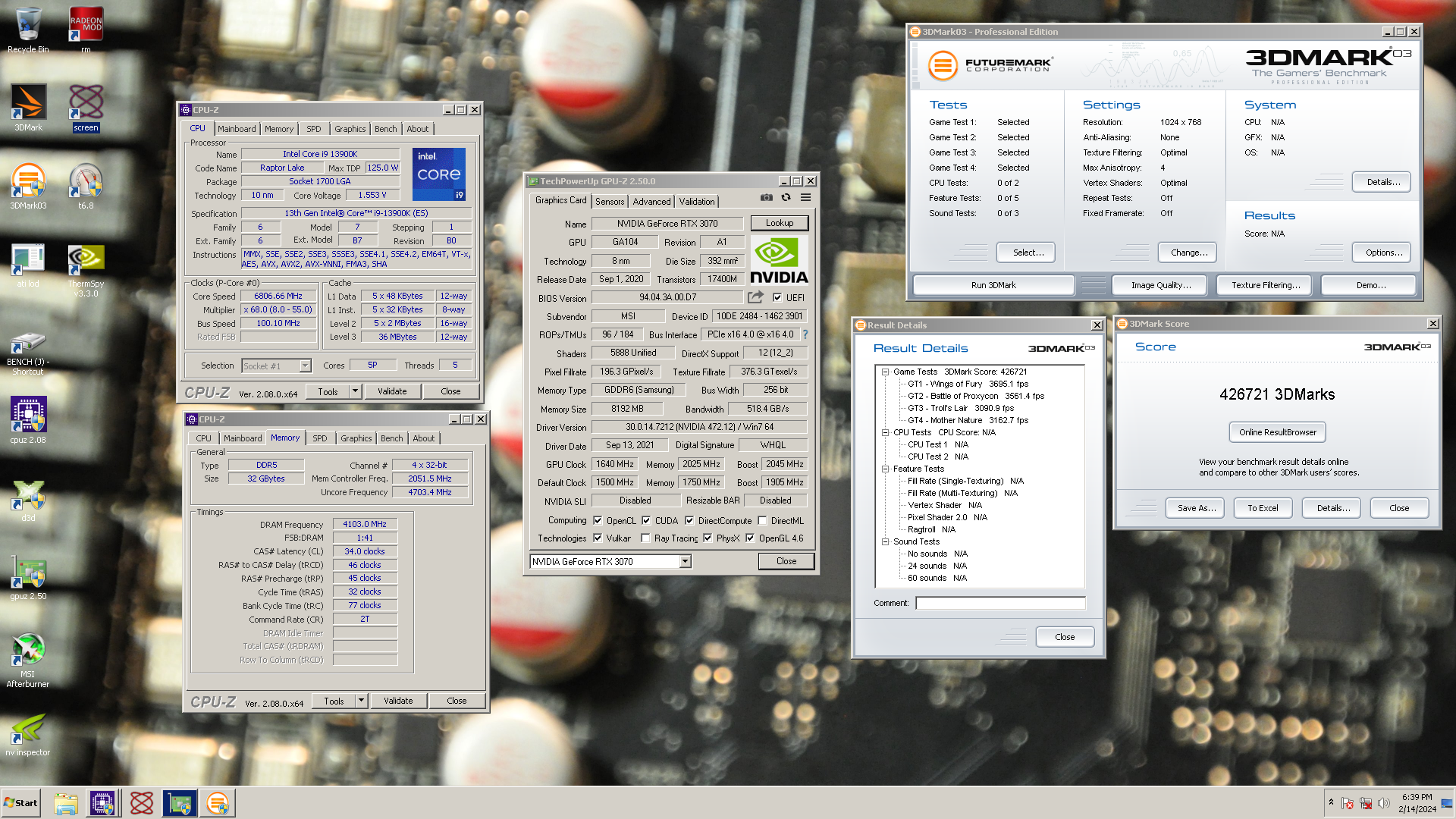Toggle the DirectML checkbox

(x=762, y=520)
